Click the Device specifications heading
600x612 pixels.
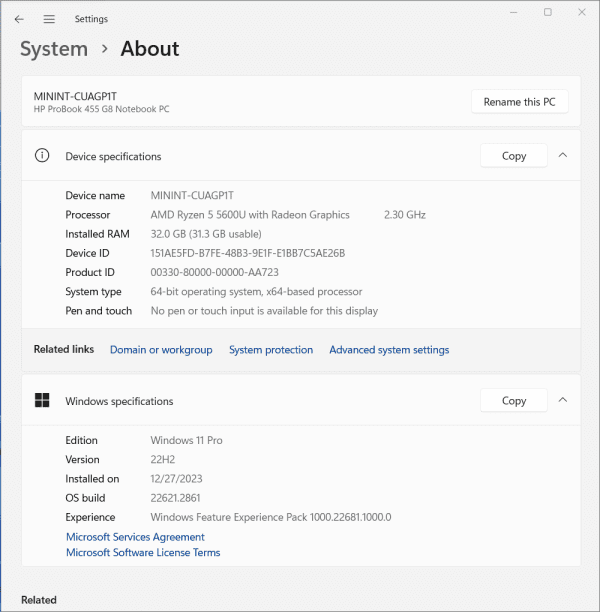click(x=113, y=157)
